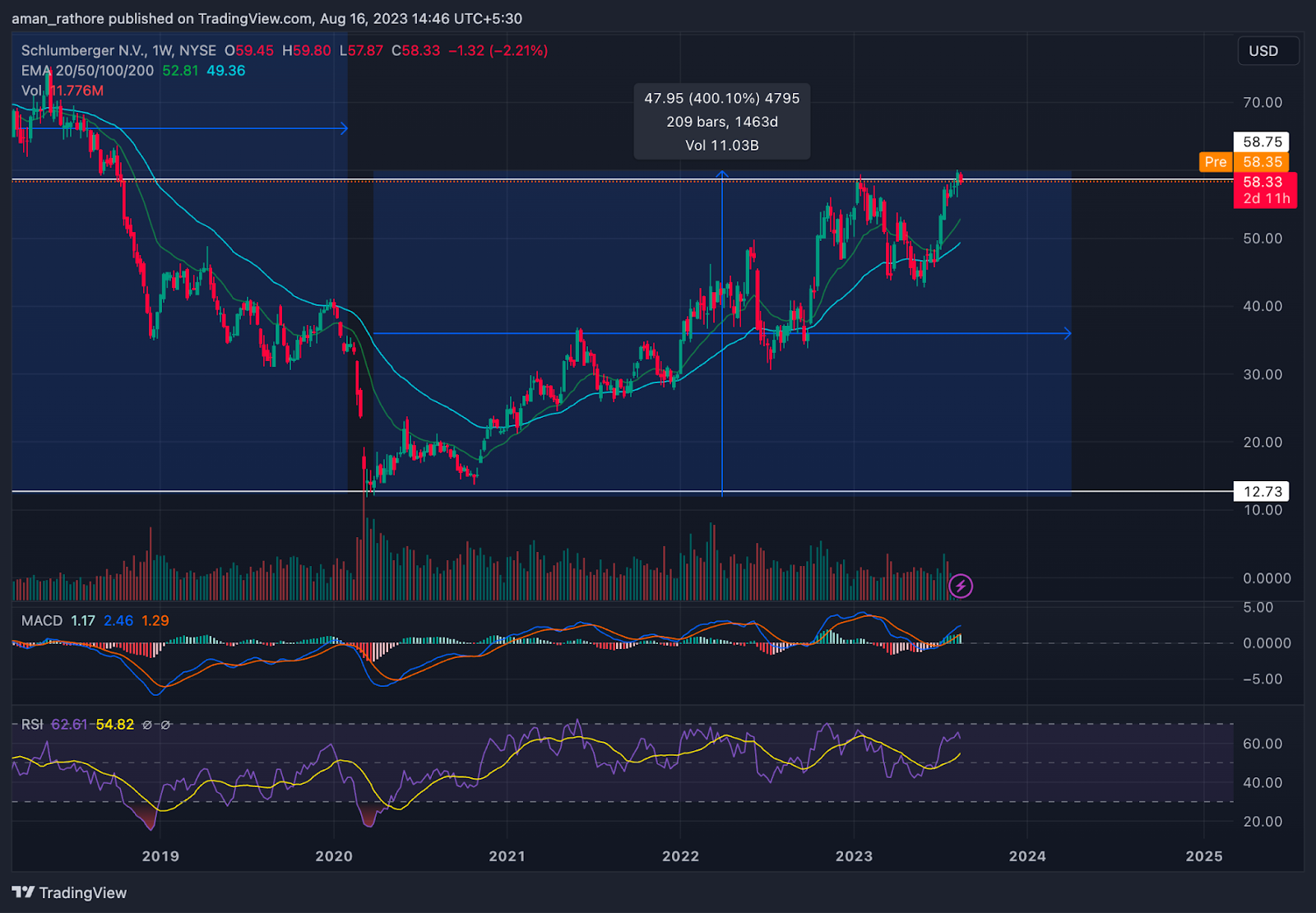Image resolution: width=1316 pixels, height=913 pixels.
Task: Click the Vol indicator legend label
Action: pyautogui.click(x=31, y=90)
